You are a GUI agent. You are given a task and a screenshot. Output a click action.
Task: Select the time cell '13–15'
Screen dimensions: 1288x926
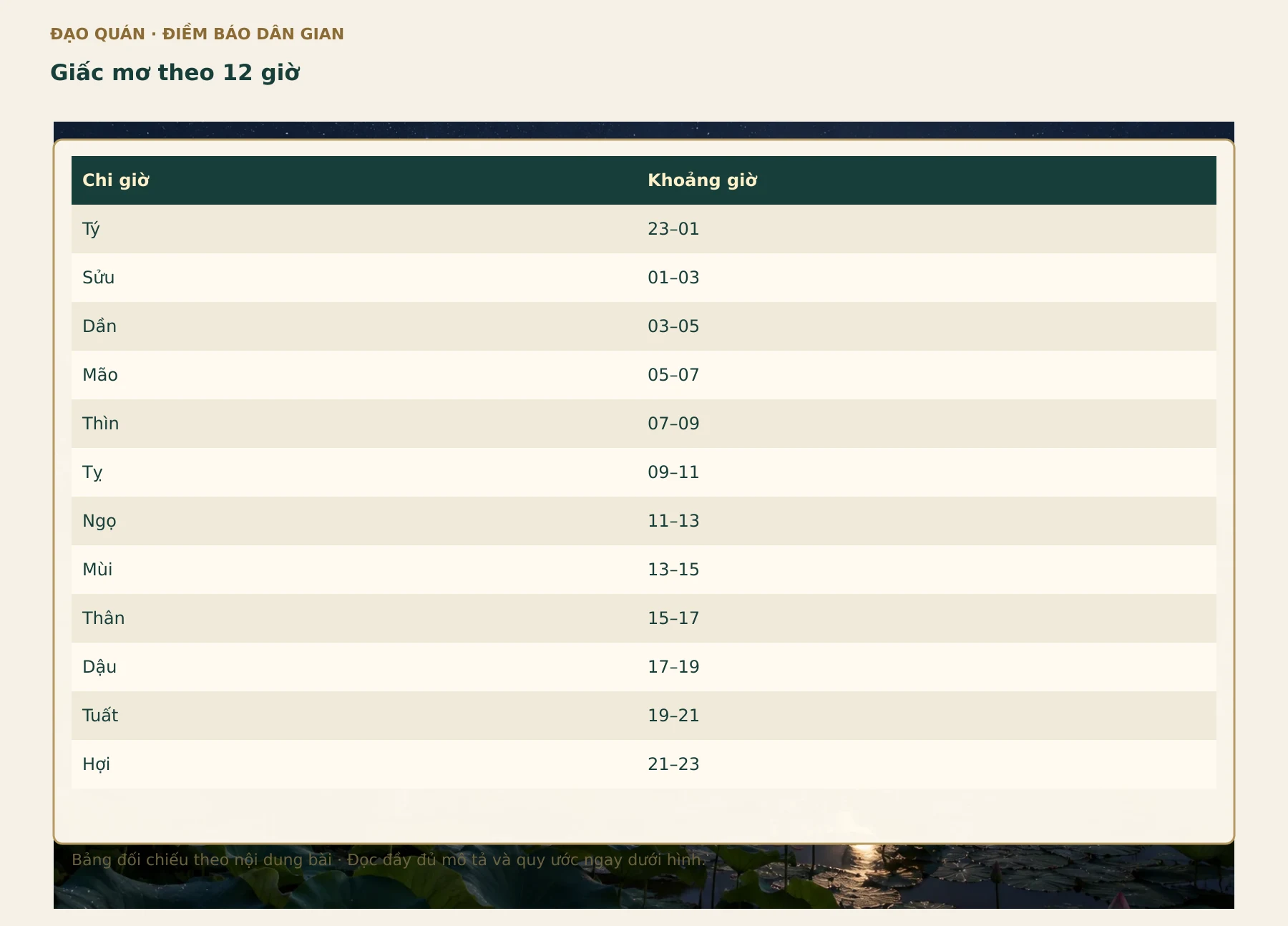[x=927, y=570]
